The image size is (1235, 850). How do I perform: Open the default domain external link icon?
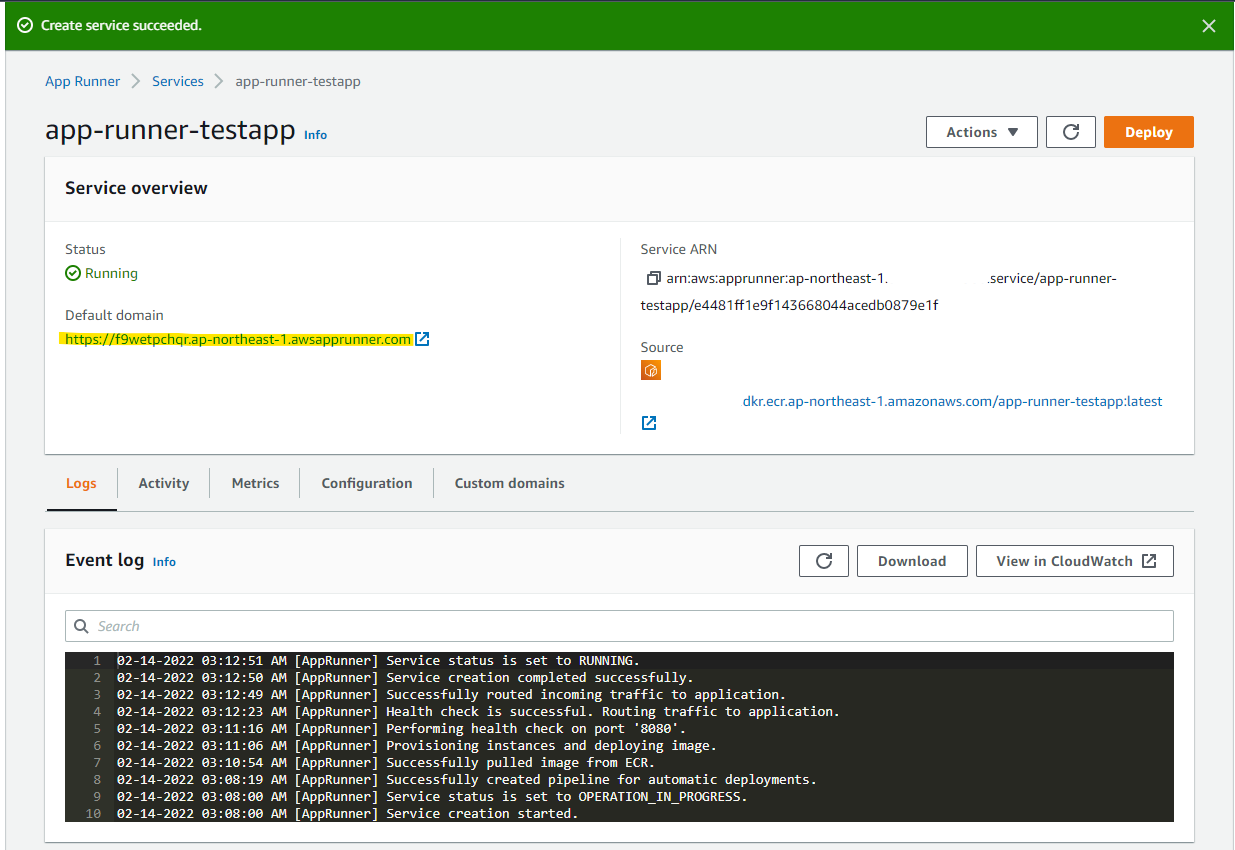422,339
